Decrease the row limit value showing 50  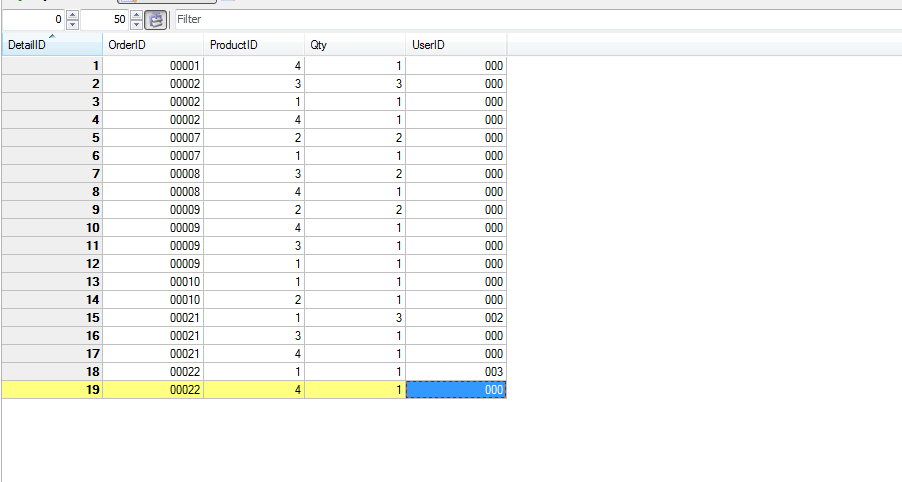click(x=136, y=25)
